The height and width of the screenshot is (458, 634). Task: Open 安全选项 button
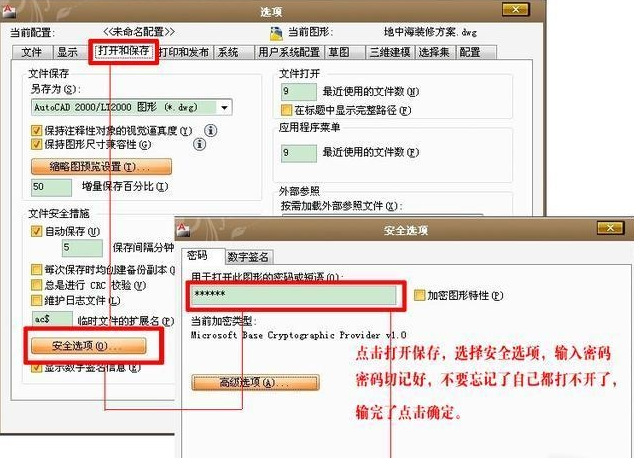[x=89, y=346]
